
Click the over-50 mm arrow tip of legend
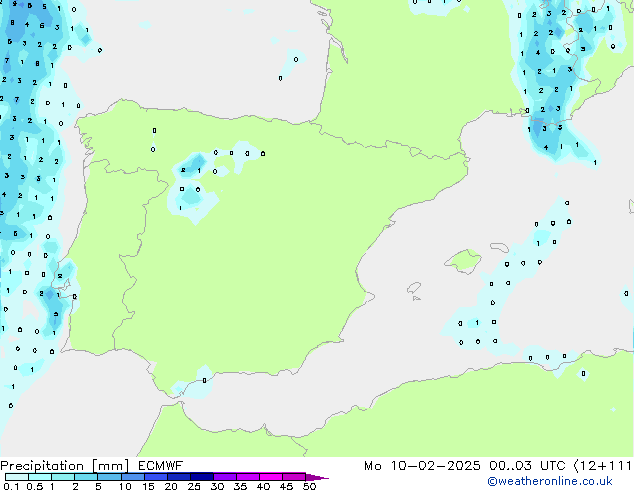tap(317, 477)
